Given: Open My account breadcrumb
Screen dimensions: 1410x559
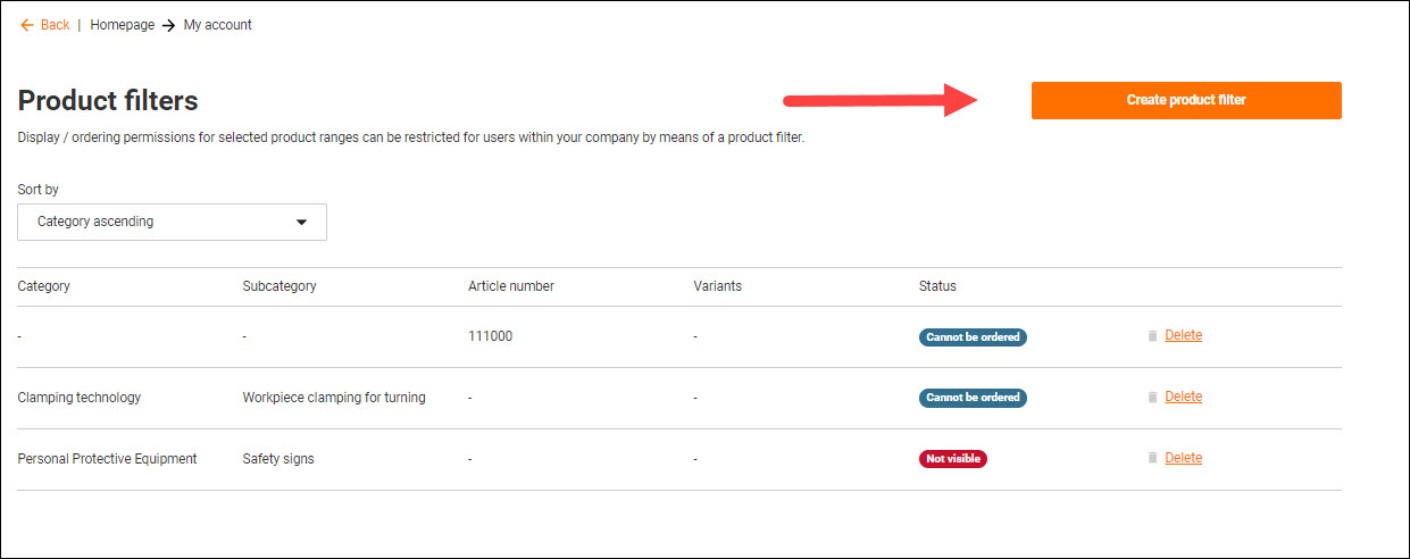Looking at the screenshot, I should (218, 25).
